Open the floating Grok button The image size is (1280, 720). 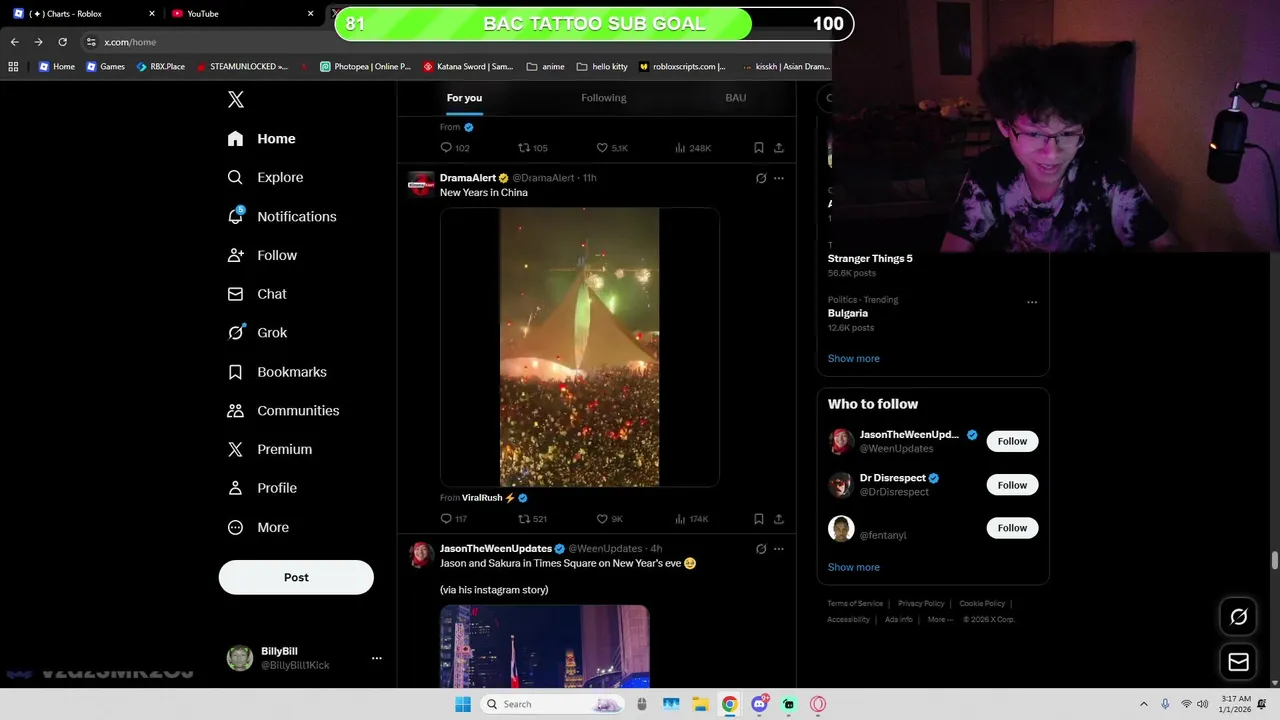(x=1238, y=617)
